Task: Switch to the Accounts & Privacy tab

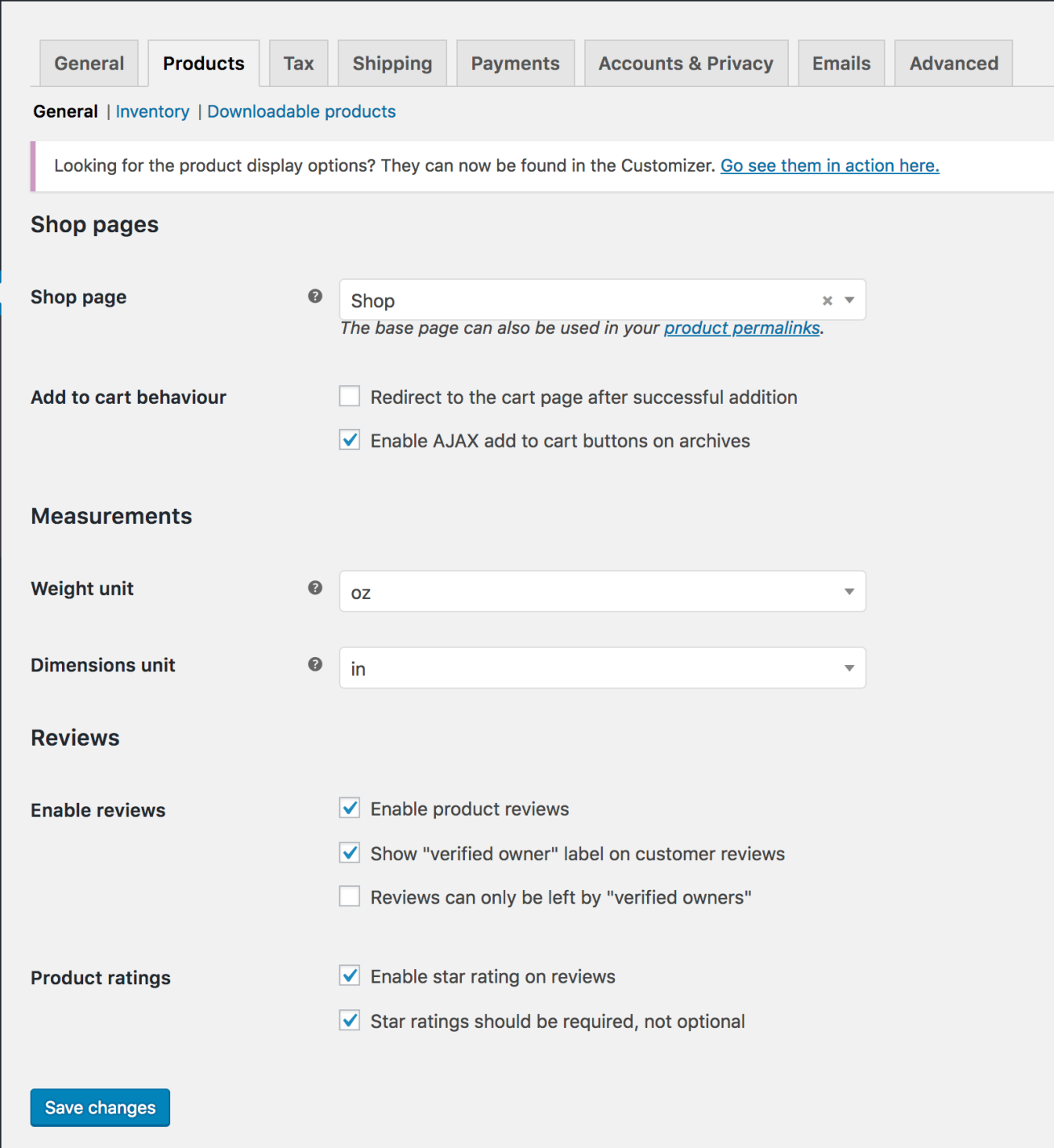Action: coord(686,63)
